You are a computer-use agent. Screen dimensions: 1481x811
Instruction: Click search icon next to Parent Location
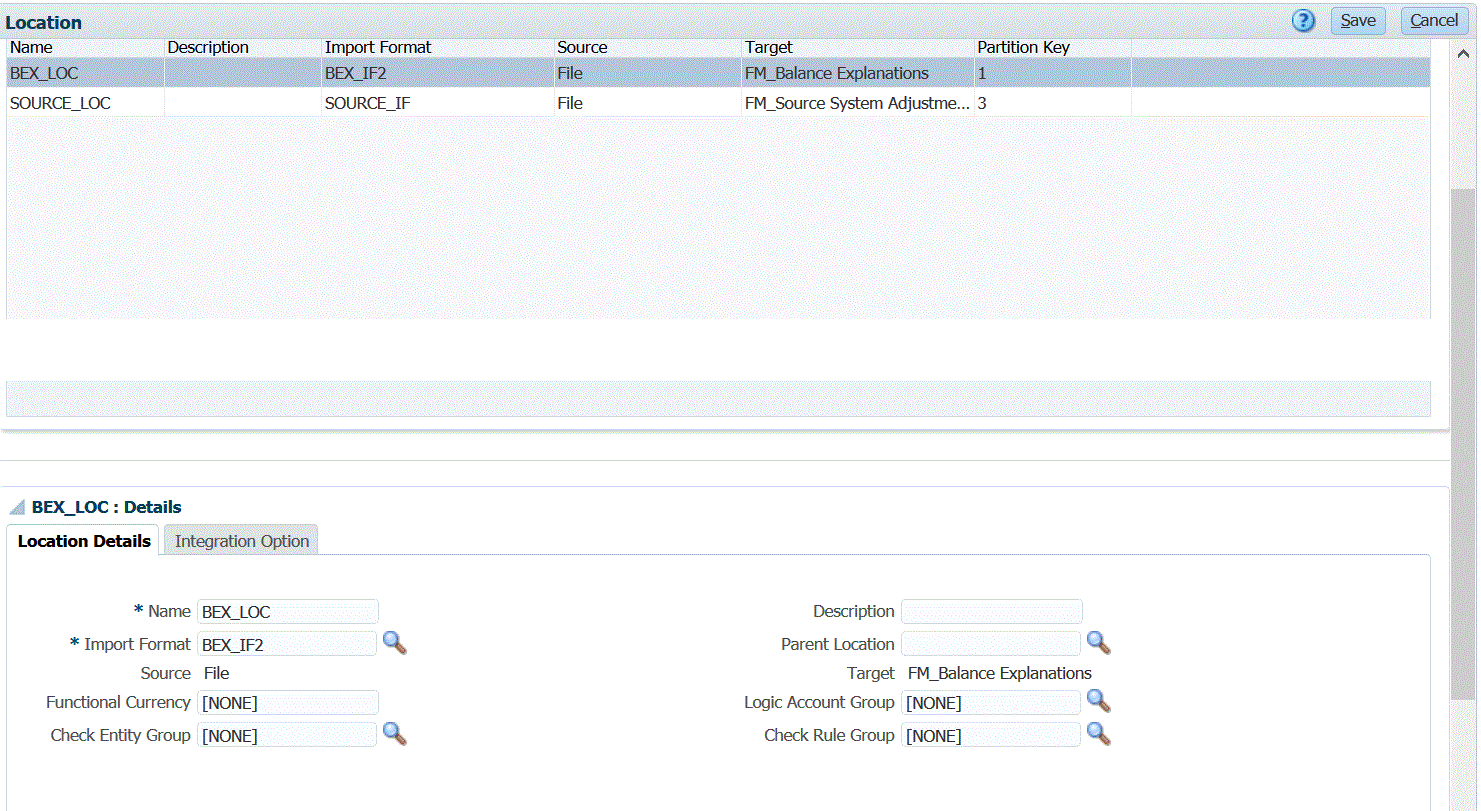(1099, 643)
